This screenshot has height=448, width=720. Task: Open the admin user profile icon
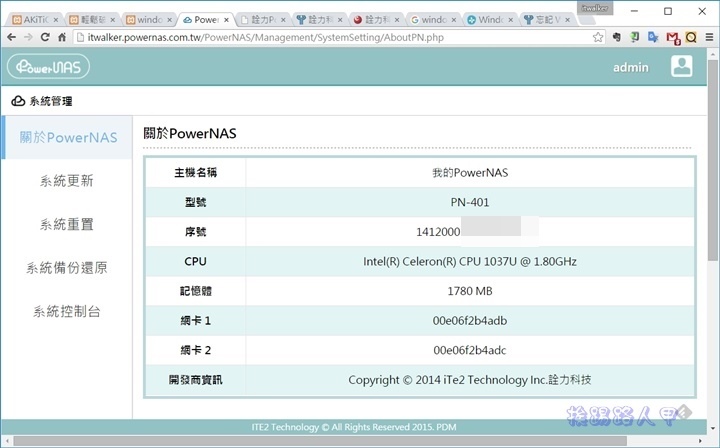681,67
